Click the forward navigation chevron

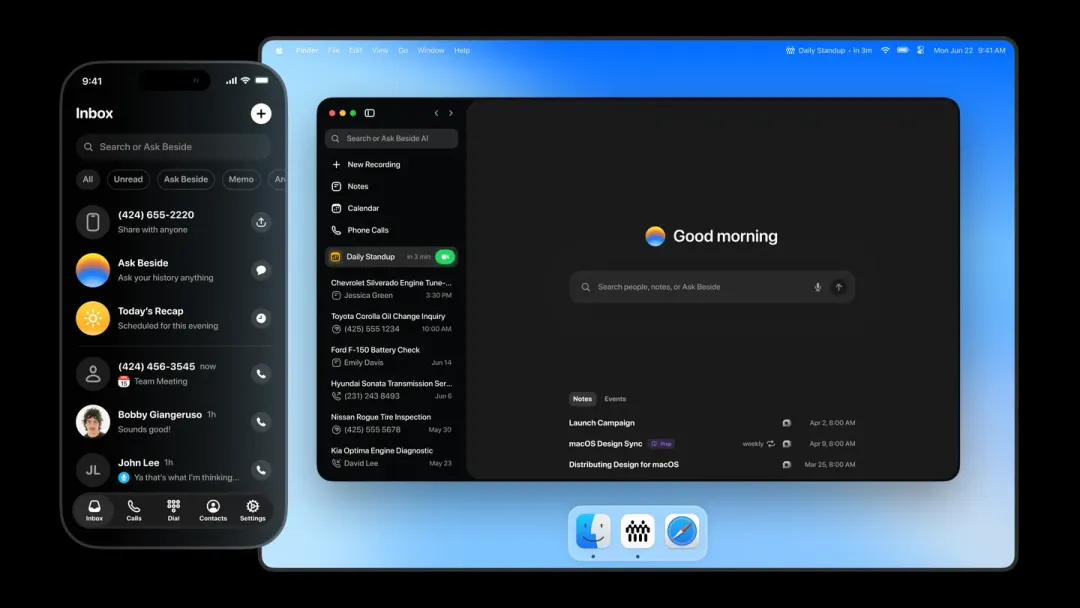[451, 113]
